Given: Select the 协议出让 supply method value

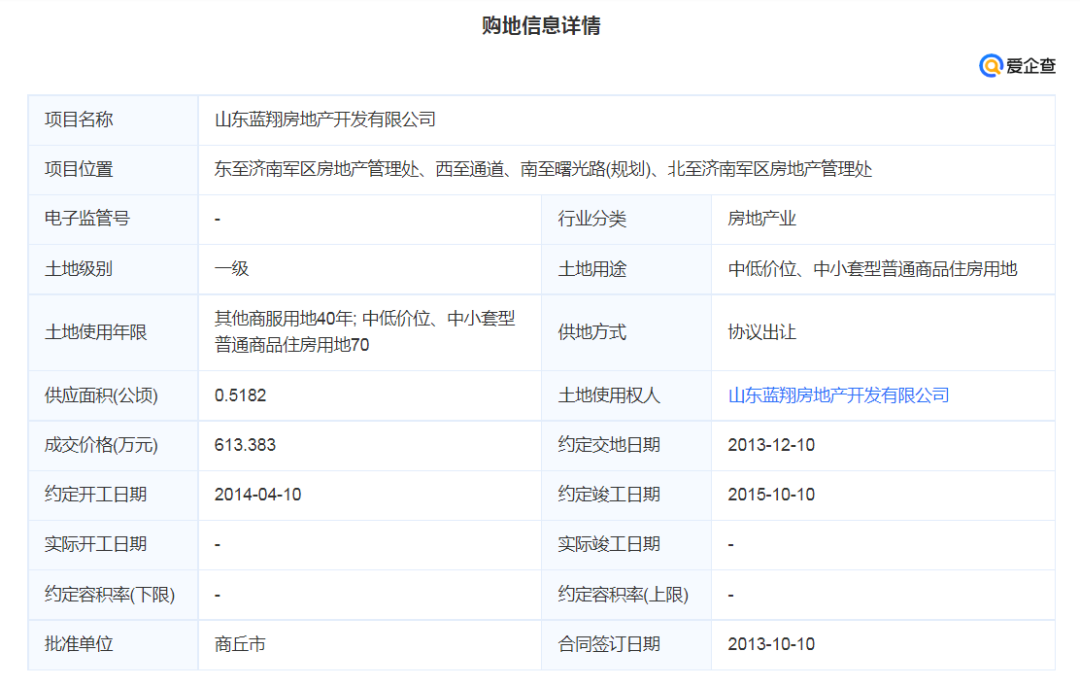Looking at the screenshot, I should click(x=761, y=332).
